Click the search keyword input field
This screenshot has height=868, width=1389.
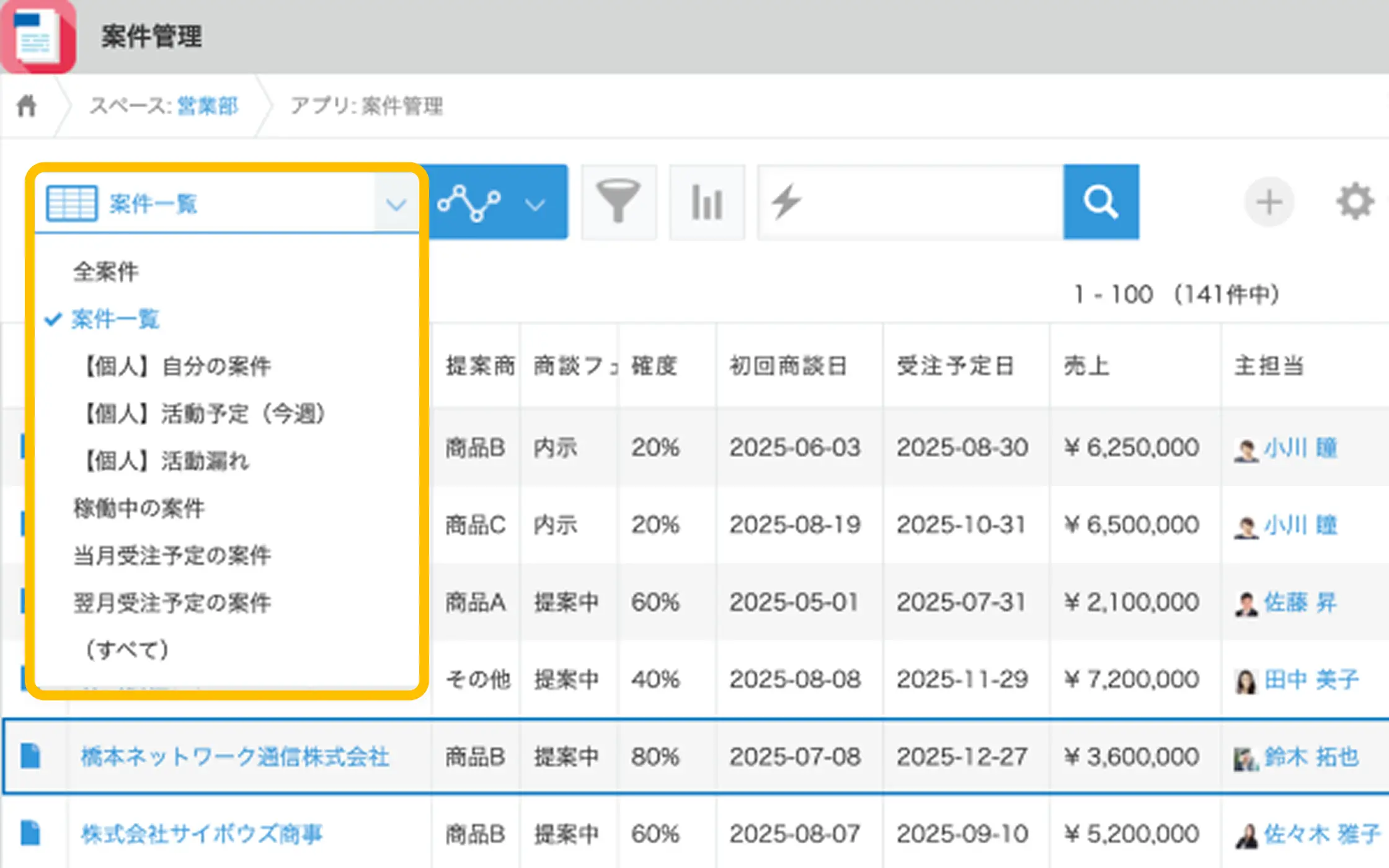point(930,201)
